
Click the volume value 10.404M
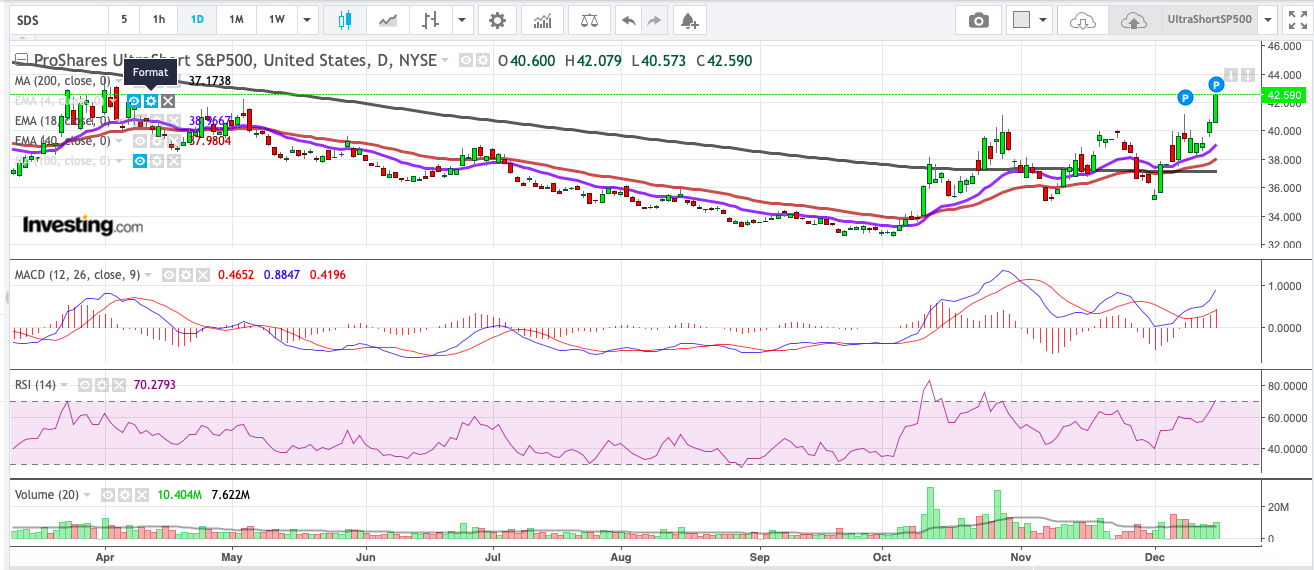180,495
